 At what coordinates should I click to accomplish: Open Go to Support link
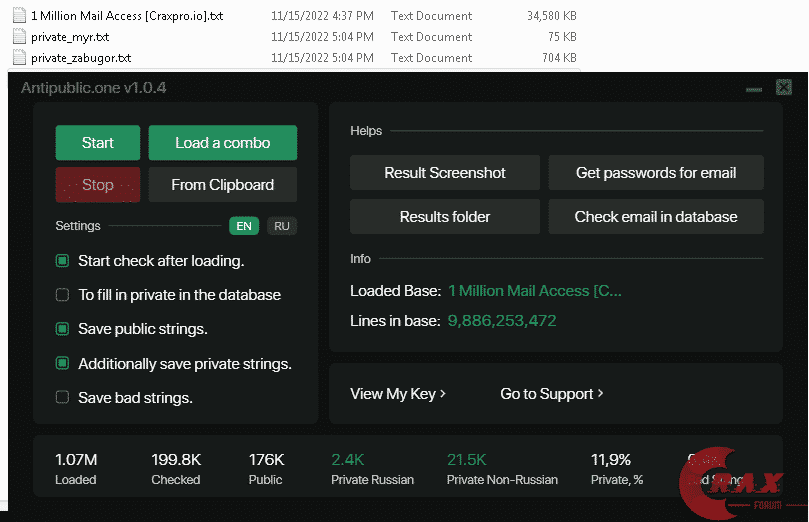tap(552, 394)
